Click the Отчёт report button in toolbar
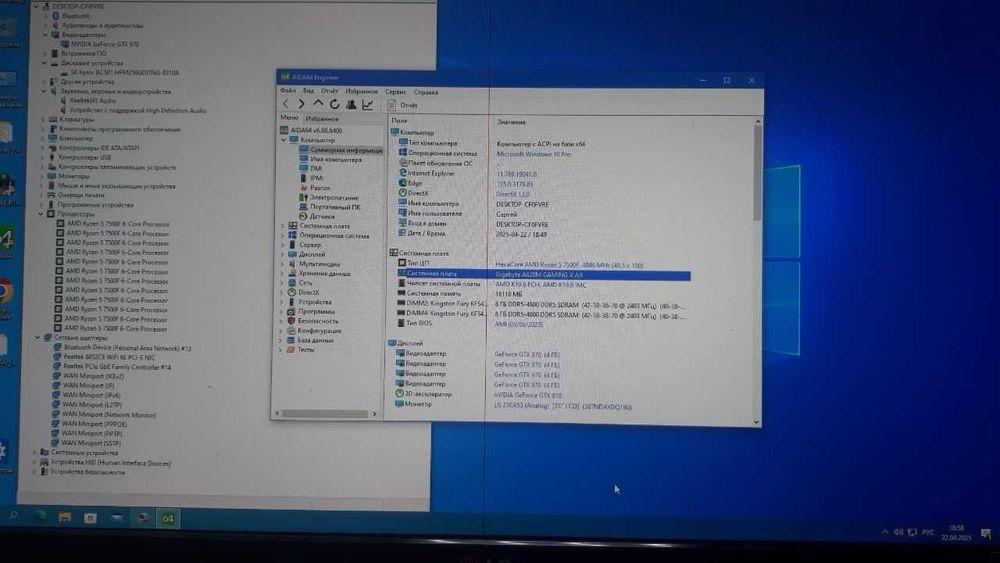Image resolution: width=1000 pixels, height=563 pixels. [x=403, y=105]
